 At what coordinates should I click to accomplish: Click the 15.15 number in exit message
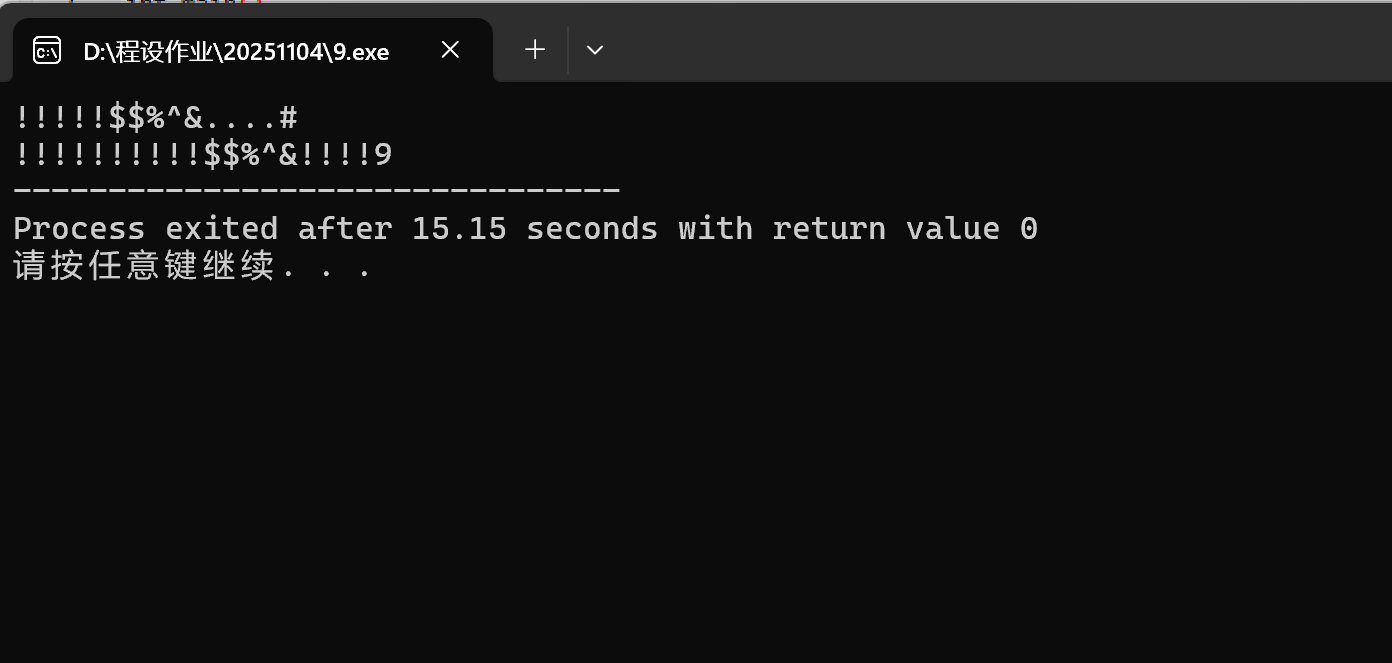pos(459,229)
